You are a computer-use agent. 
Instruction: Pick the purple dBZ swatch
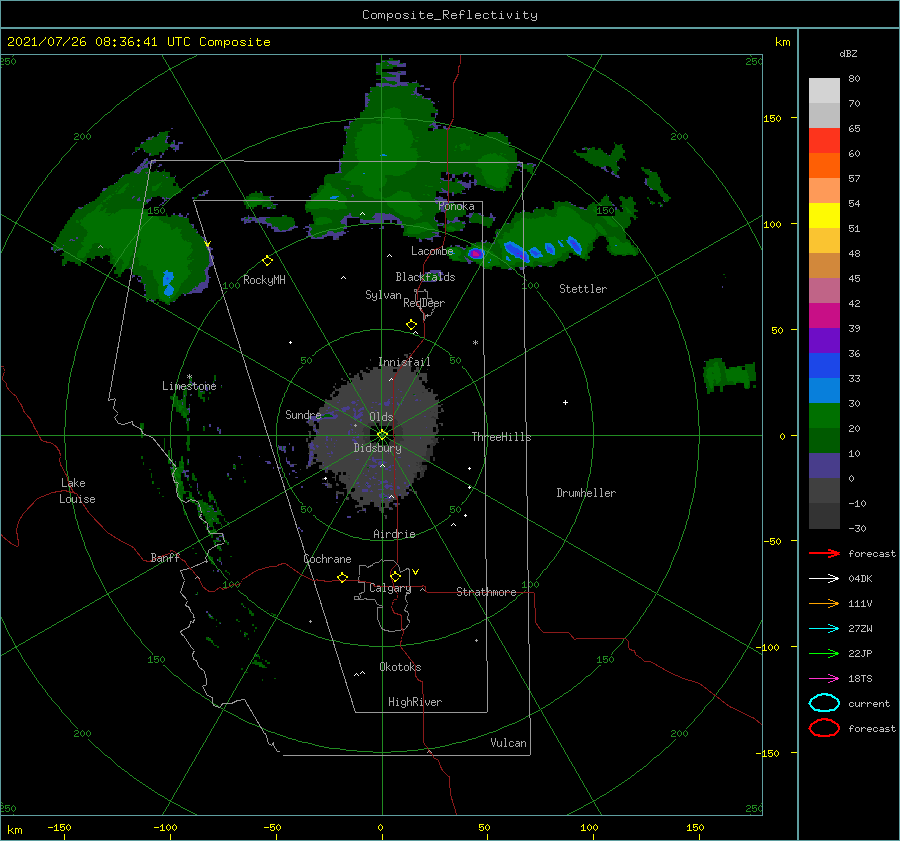(824, 340)
